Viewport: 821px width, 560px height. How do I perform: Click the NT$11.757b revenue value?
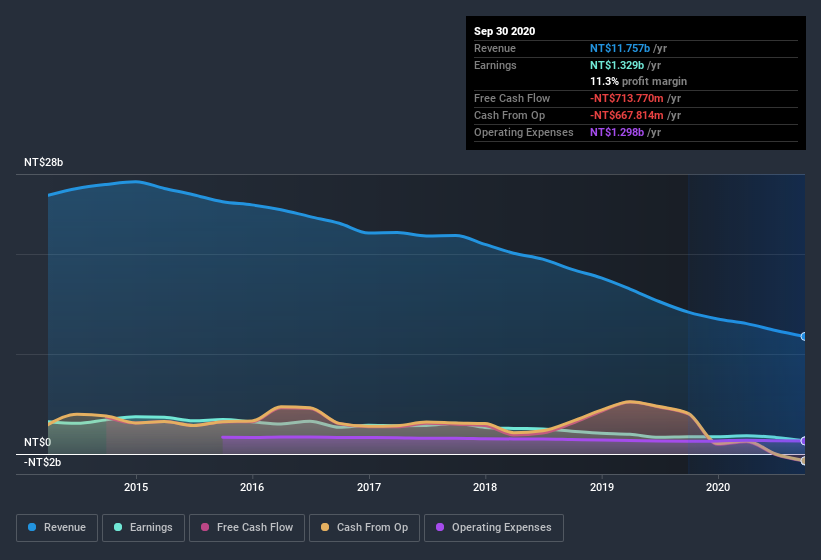620,48
